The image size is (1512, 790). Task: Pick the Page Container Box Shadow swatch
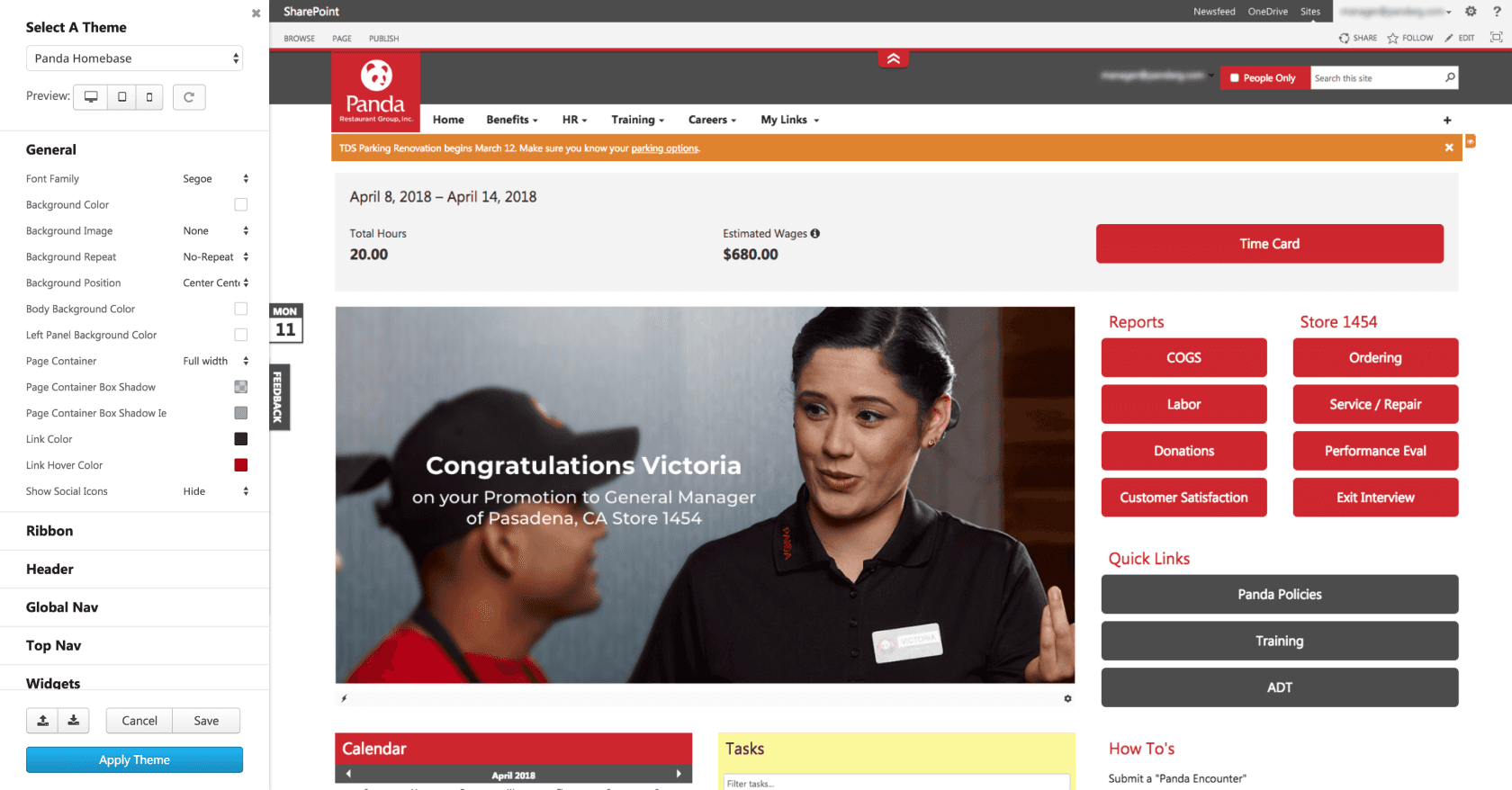(241, 388)
